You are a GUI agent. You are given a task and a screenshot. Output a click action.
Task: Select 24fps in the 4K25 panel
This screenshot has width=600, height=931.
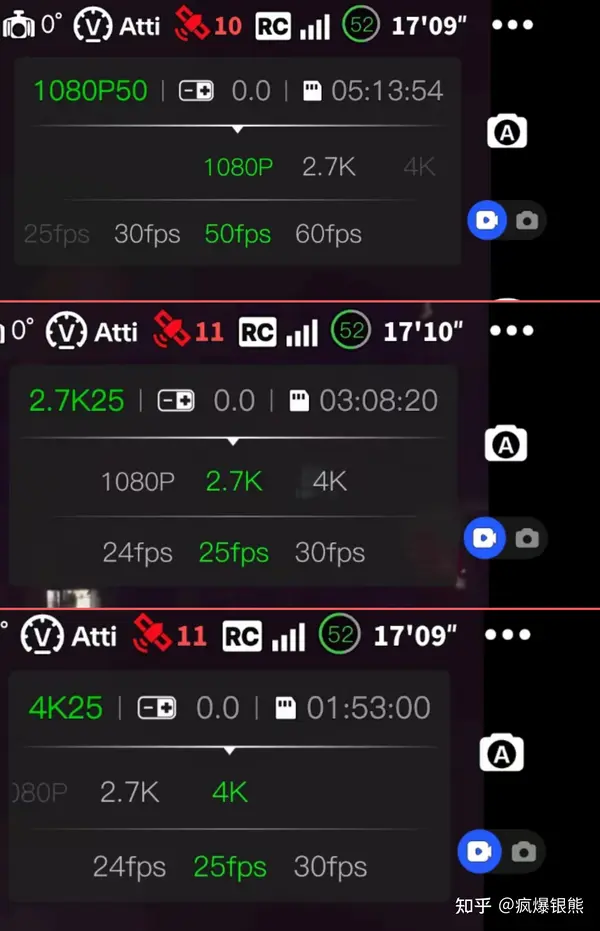(x=129, y=867)
